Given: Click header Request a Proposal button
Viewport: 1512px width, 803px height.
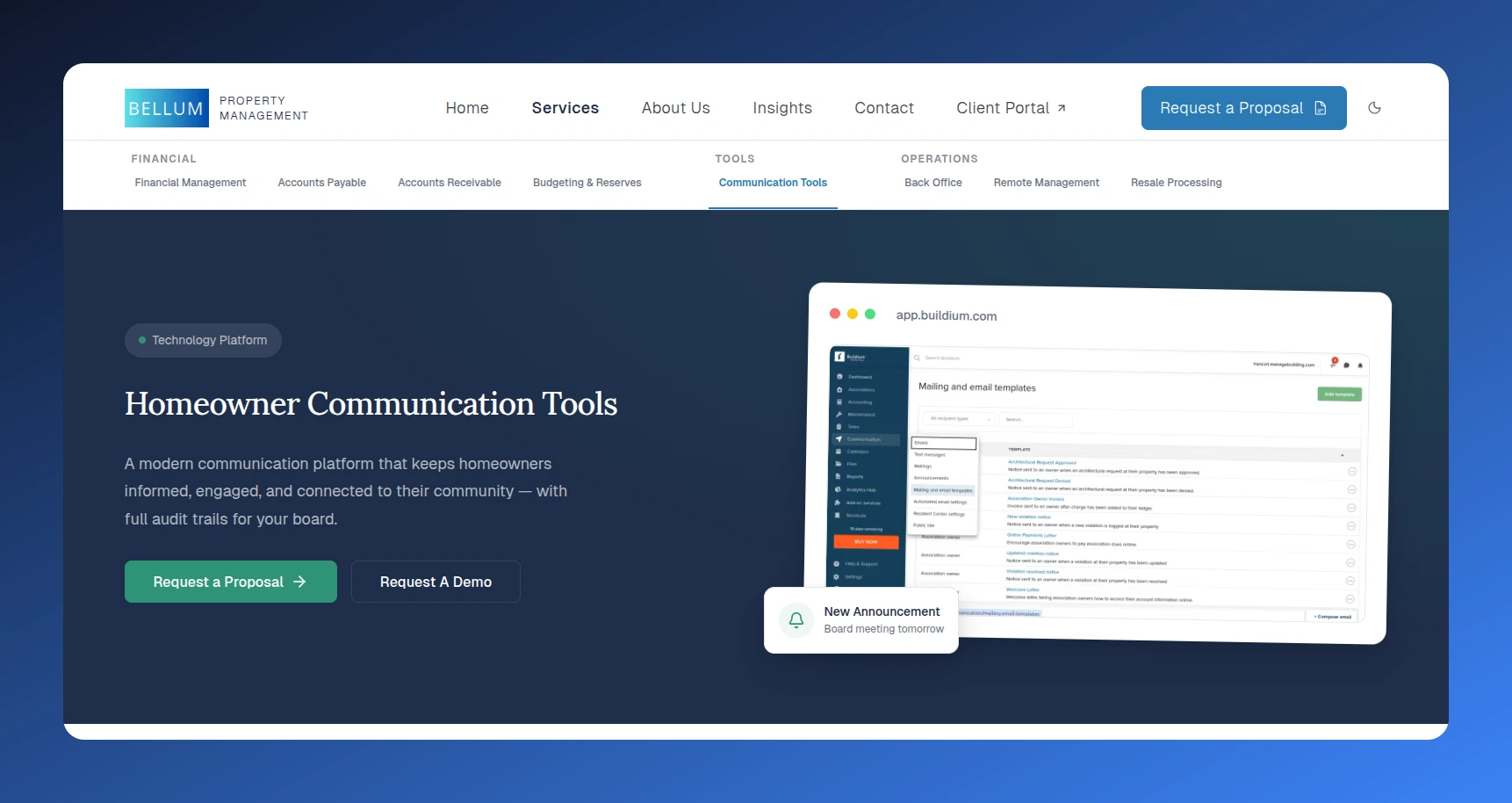Looking at the screenshot, I should 1244,108.
